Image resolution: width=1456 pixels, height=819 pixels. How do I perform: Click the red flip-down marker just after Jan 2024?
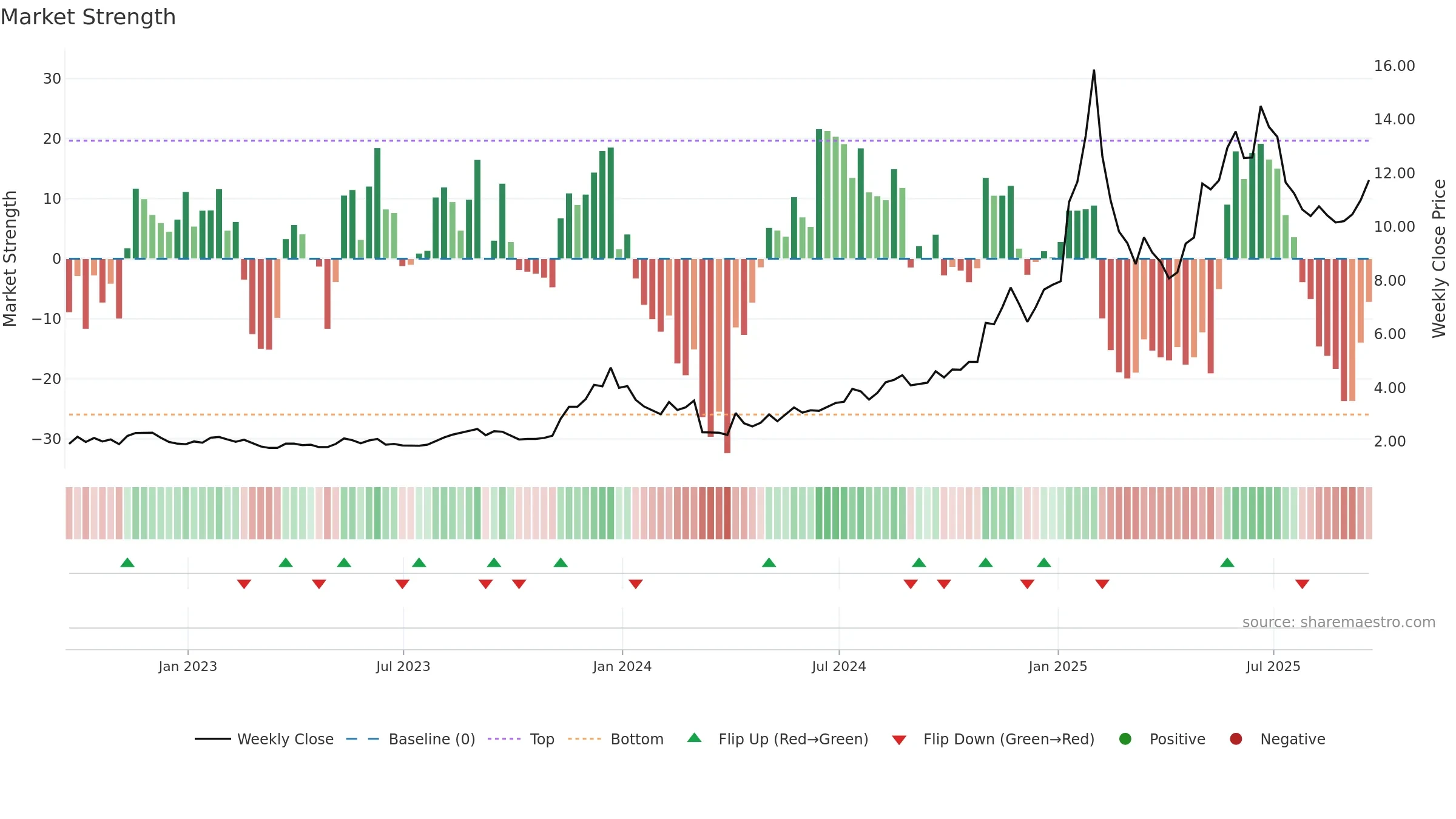636,584
